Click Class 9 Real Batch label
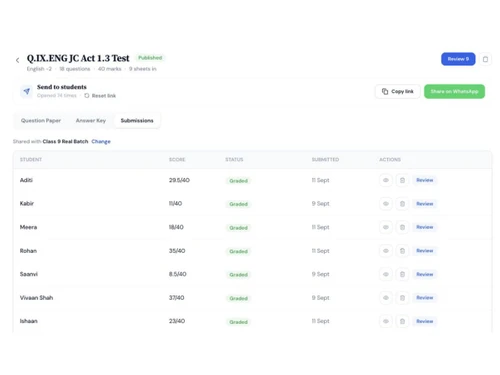 pyautogui.click(x=65, y=141)
